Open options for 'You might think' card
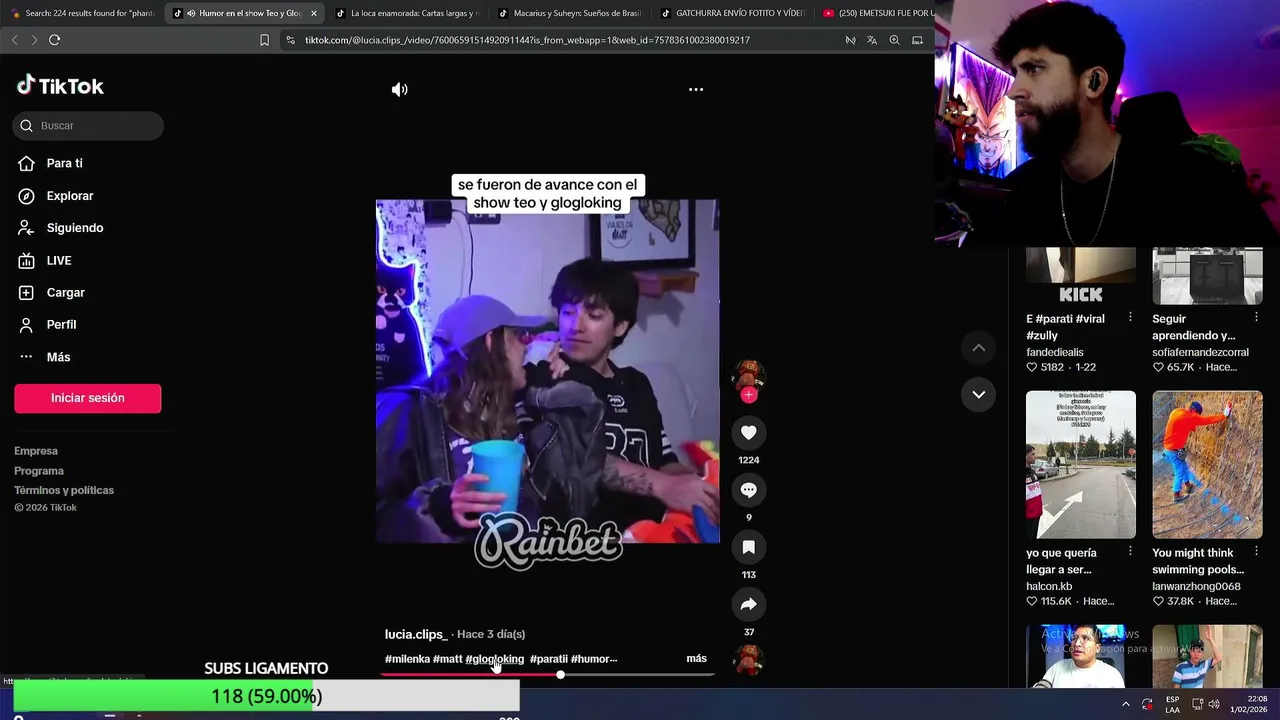This screenshot has height=720, width=1280. (1257, 552)
